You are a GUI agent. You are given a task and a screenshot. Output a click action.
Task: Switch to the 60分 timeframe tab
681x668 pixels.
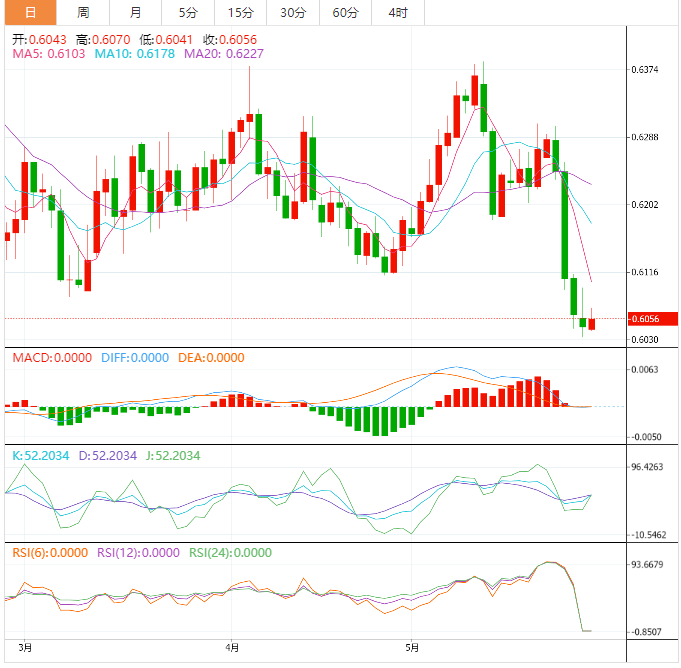point(345,13)
